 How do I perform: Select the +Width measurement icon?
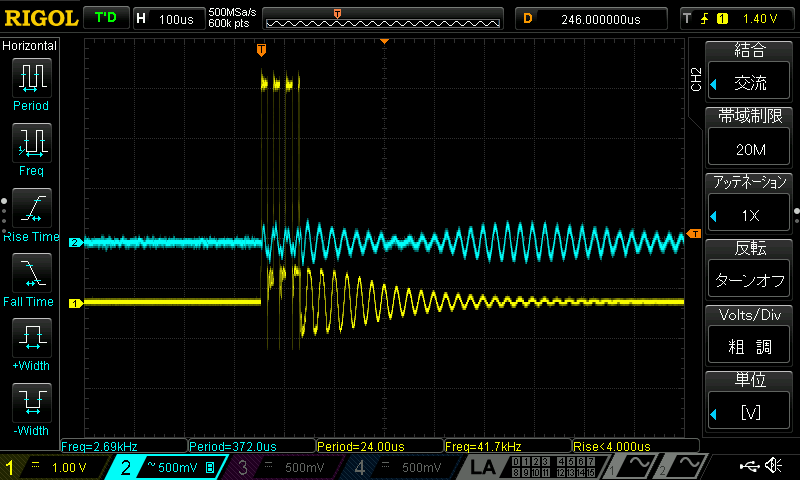[x=32, y=338]
